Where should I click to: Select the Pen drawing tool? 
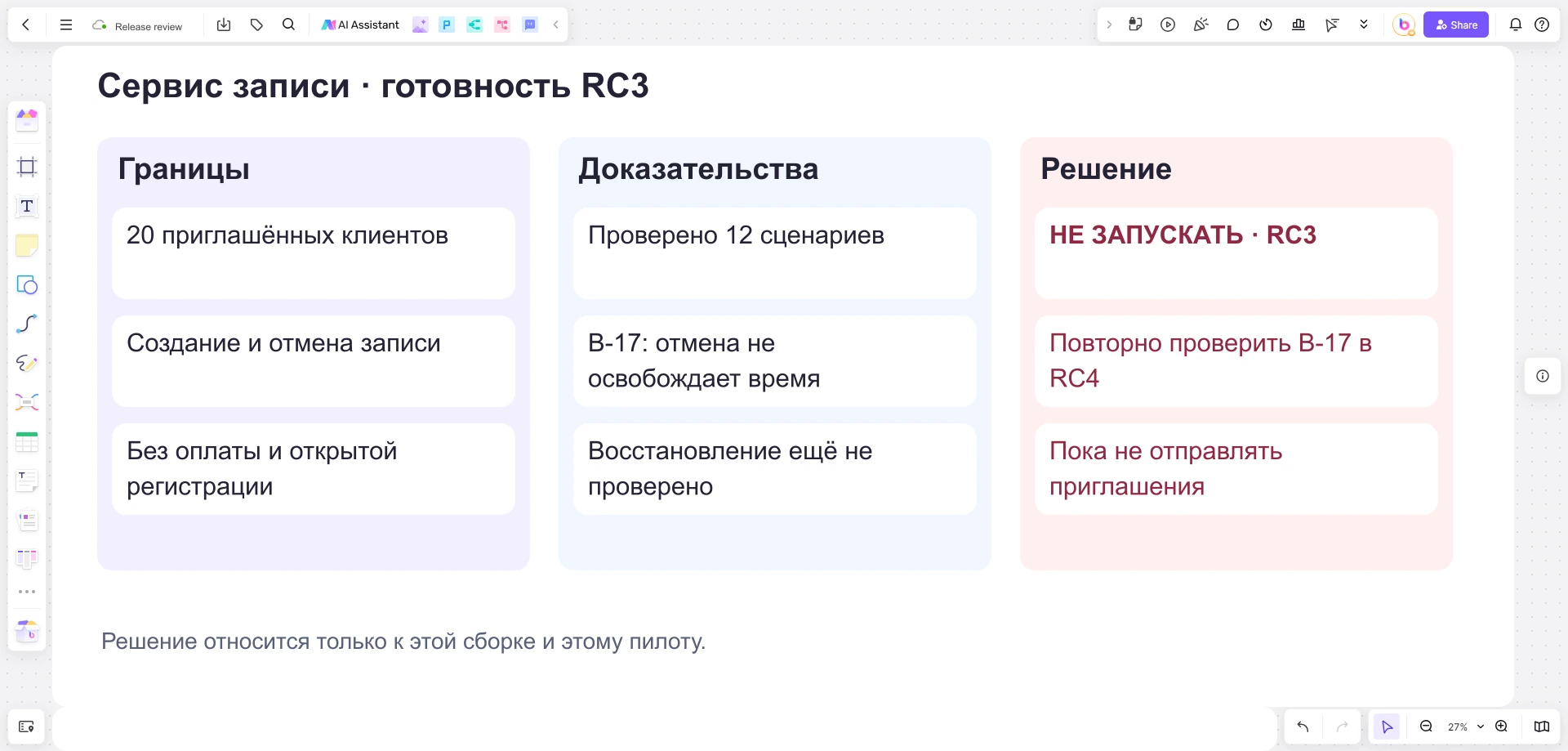click(x=27, y=363)
